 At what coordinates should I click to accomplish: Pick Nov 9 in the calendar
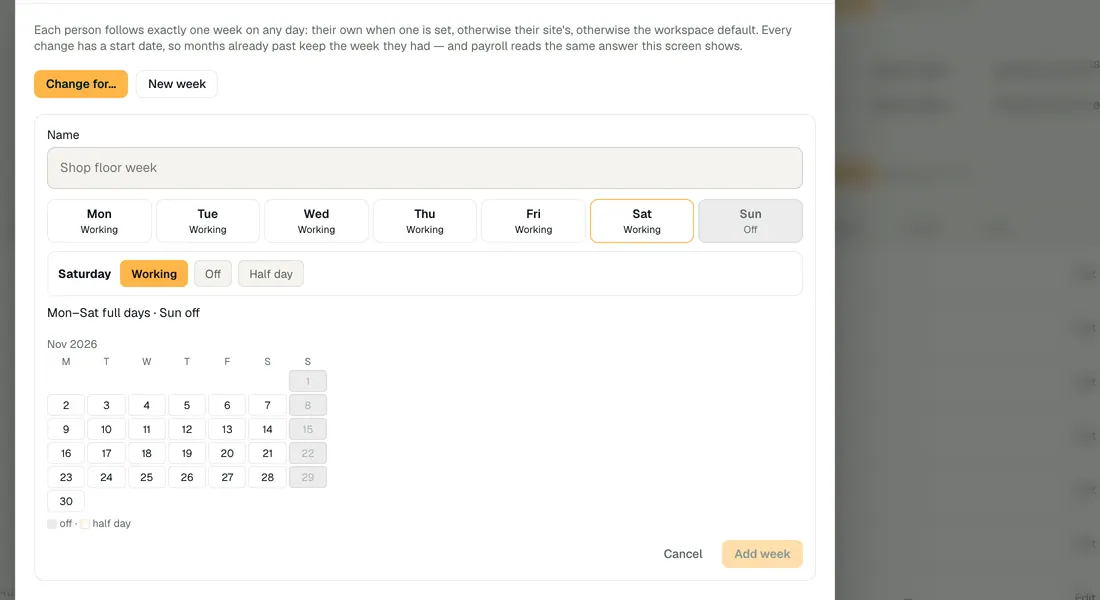(x=66, y=429)
